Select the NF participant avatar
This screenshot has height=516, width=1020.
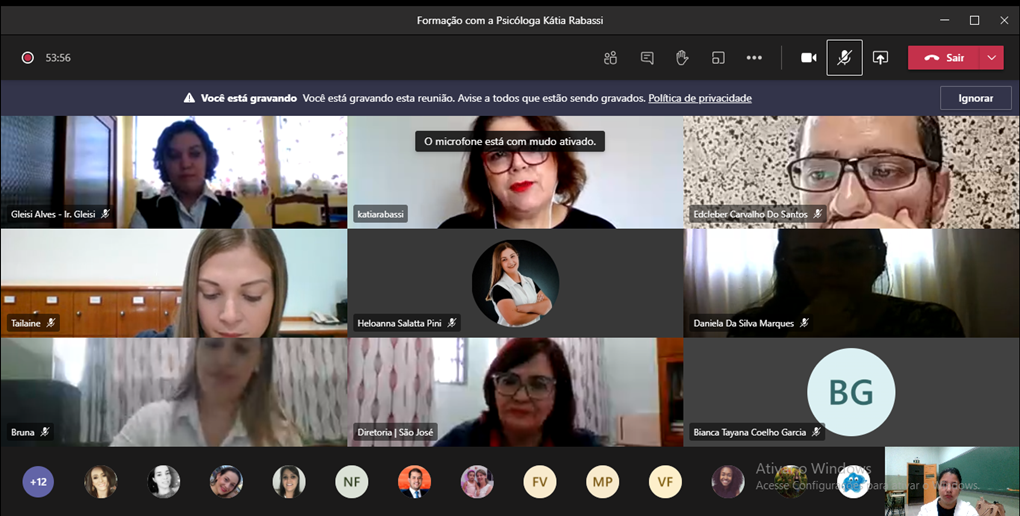351,482
